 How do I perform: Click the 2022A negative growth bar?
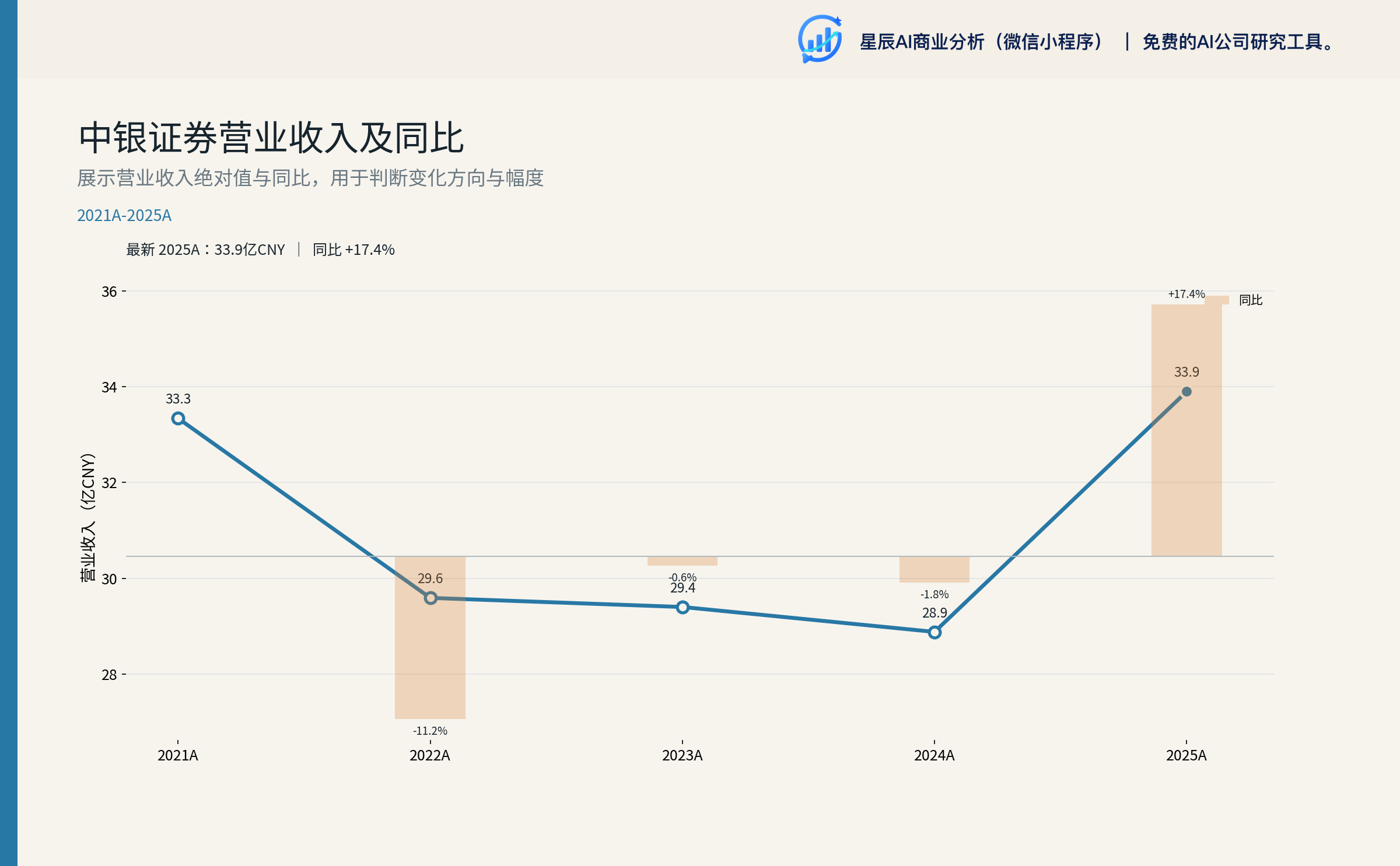(430, 637)
